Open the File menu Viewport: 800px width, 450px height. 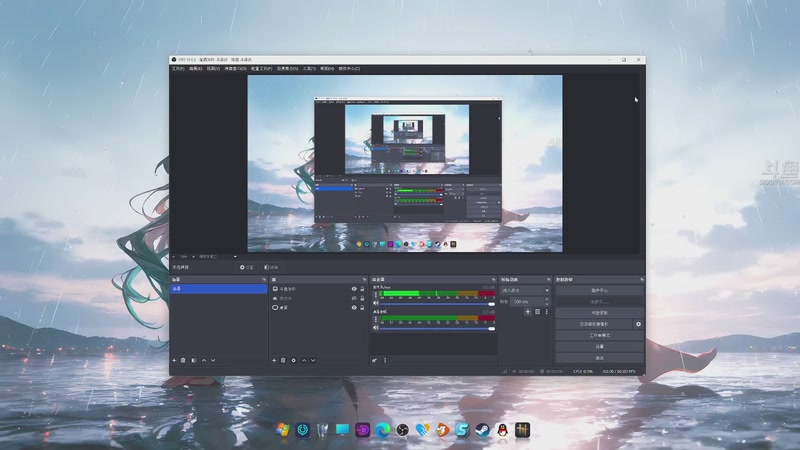pyautogui.click(x=178, y=68)
